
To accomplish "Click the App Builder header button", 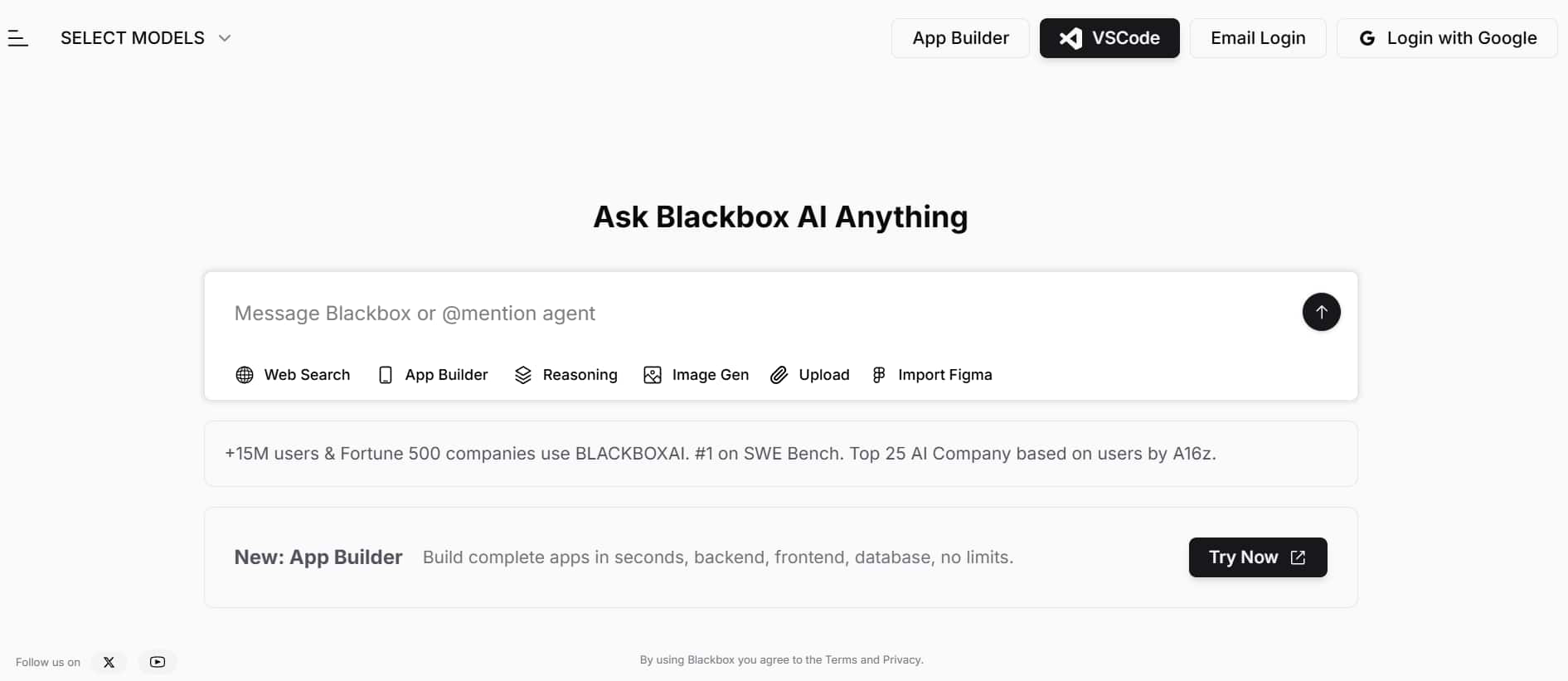I will pyautogui.click(x=960, y=38).
